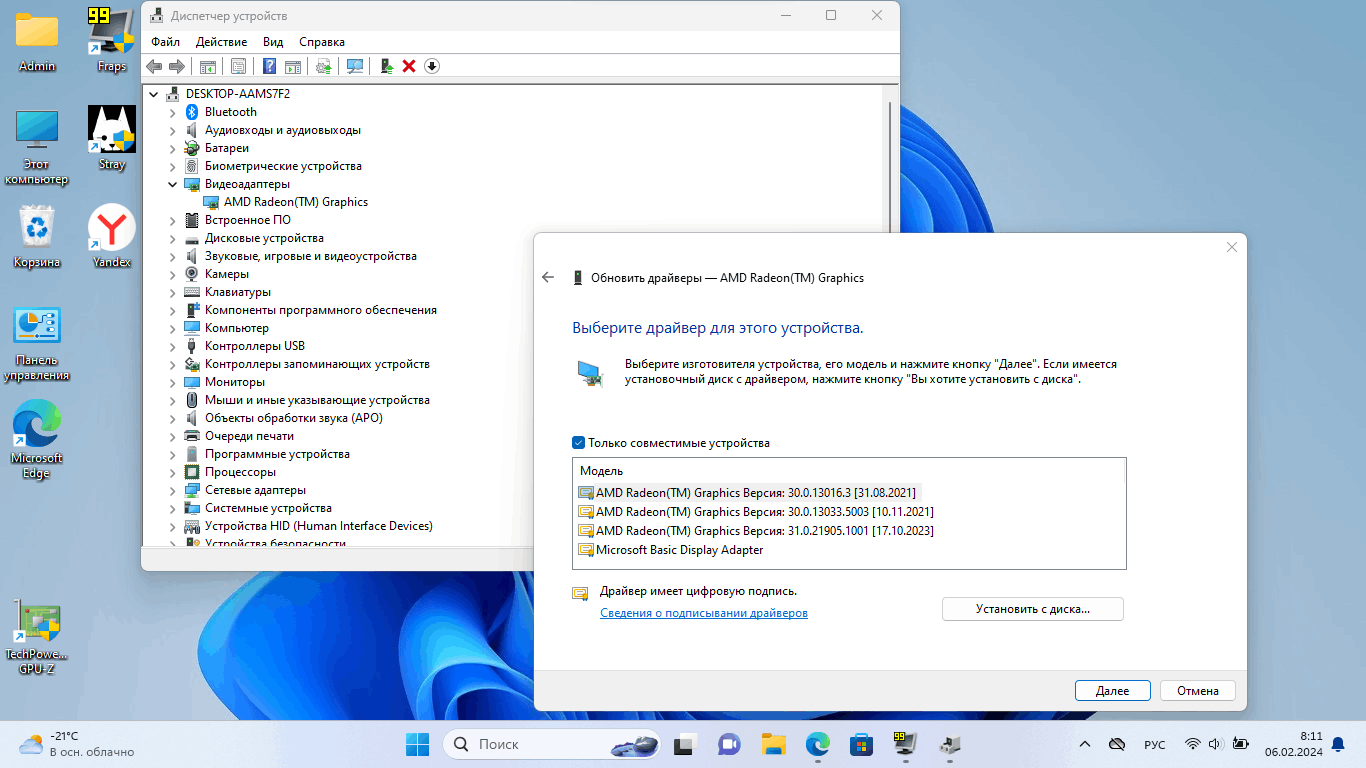The width and height of the screenshot is (1366, 768).
Task: Open Properties via the Device Manager toolbar icon
Action: (x=238, y=66)
